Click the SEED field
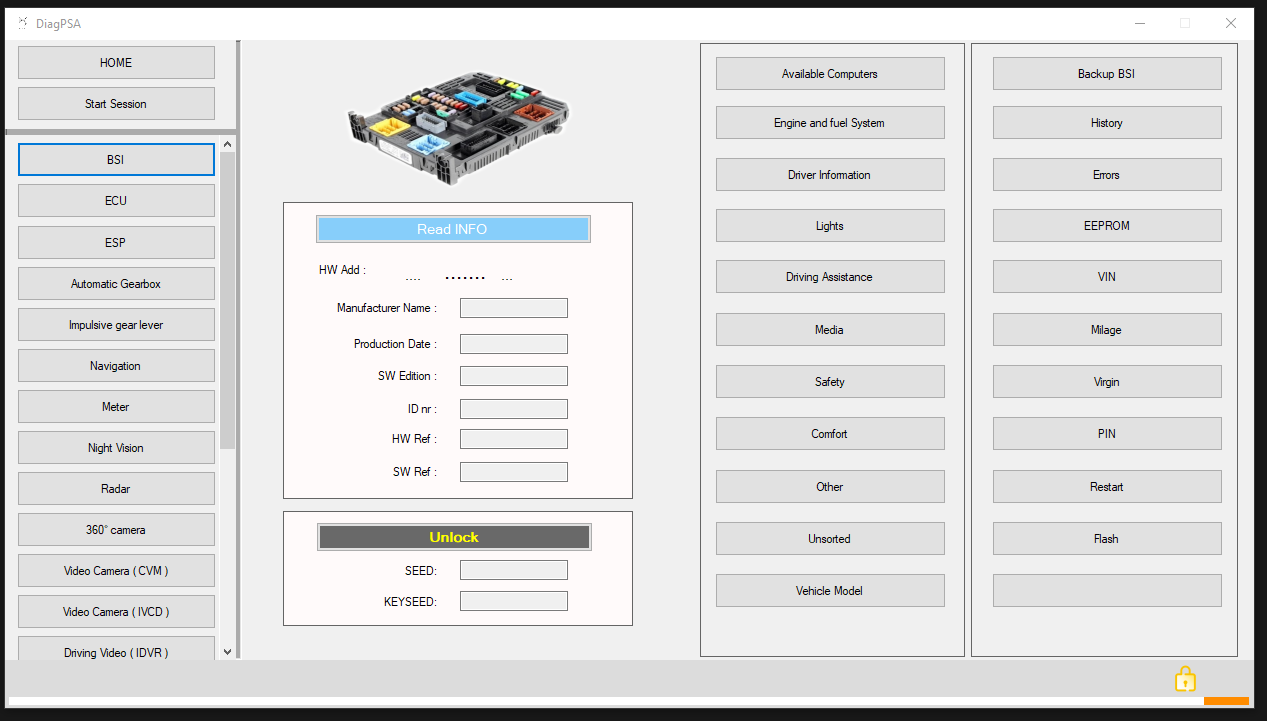 click(514, 570)
